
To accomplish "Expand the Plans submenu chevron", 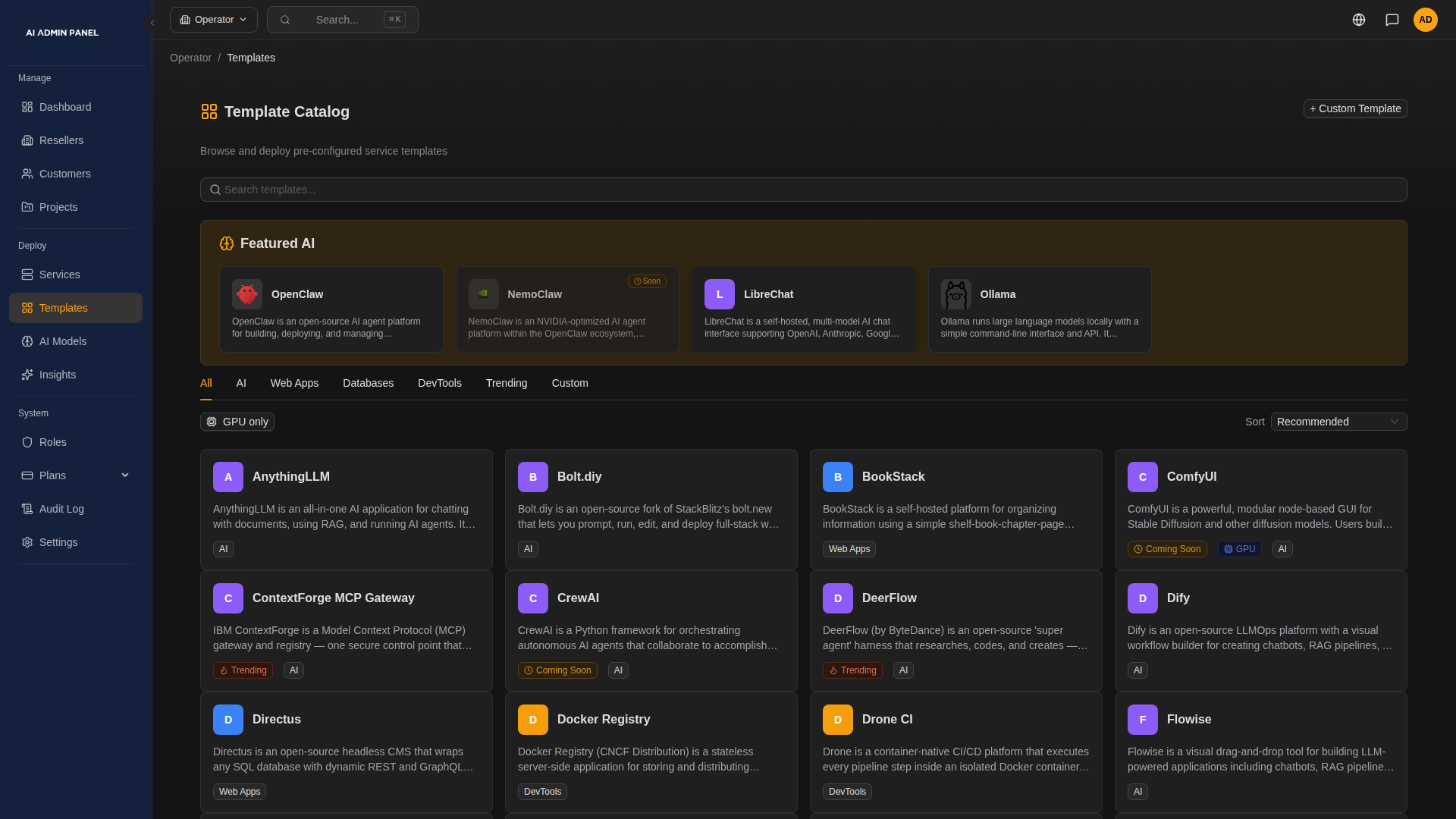I will [x=125, y=475].
